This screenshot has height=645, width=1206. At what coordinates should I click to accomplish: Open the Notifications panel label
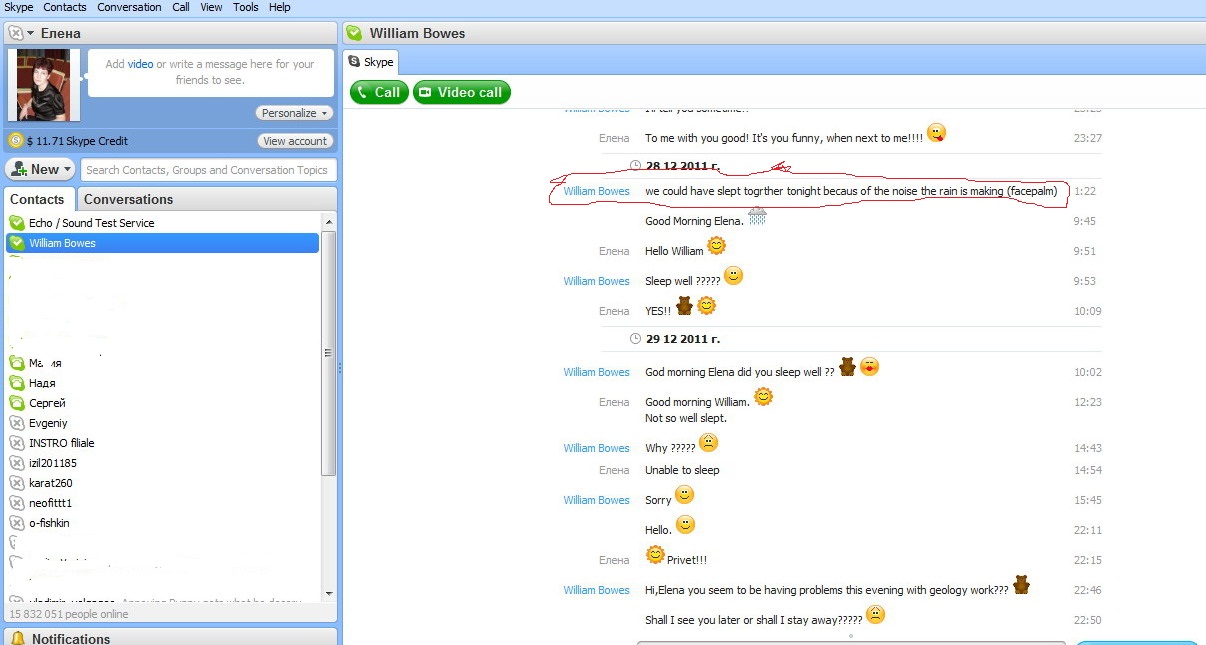[71, 639]
